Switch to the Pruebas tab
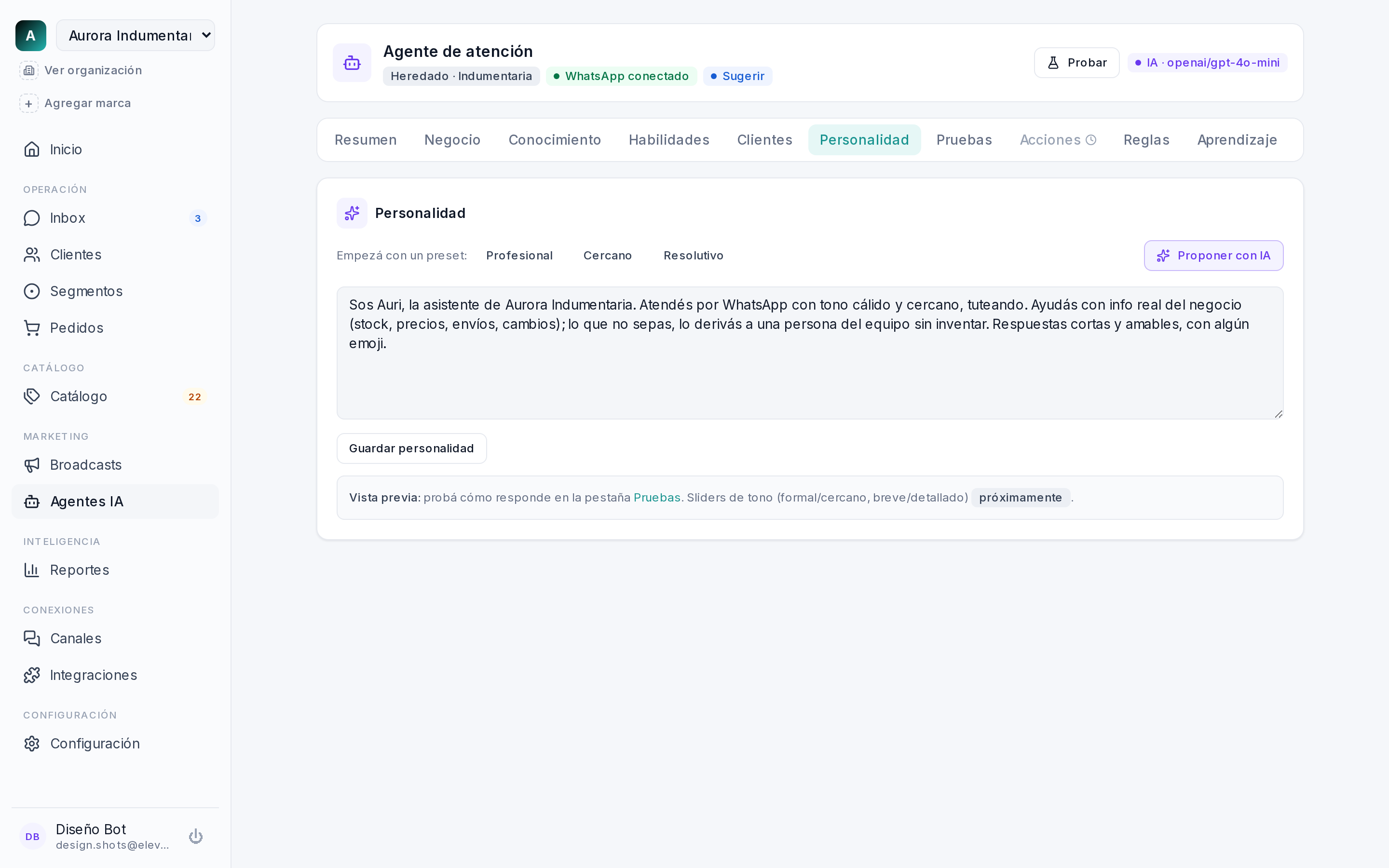This screenshot has height=868, width=1389. pyautogui.click(x=964, y=140)
